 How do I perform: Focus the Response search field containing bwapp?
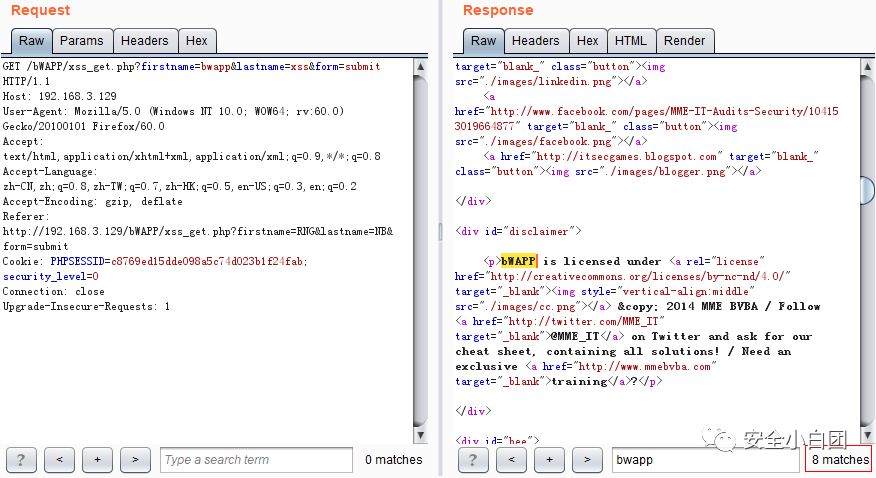tap(706, 460)
